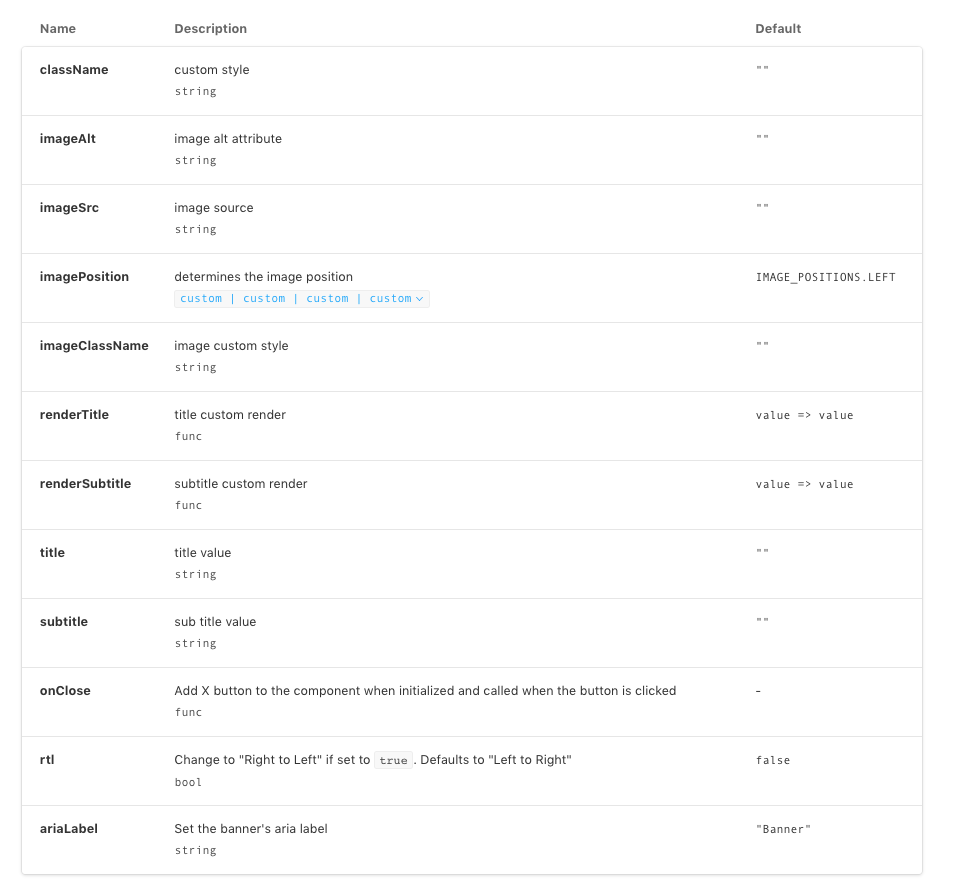Viewport: 977px width, 885px height.
Task: Click the IMAGE_POSITIONS.LEFT default value
Action: 826,277
